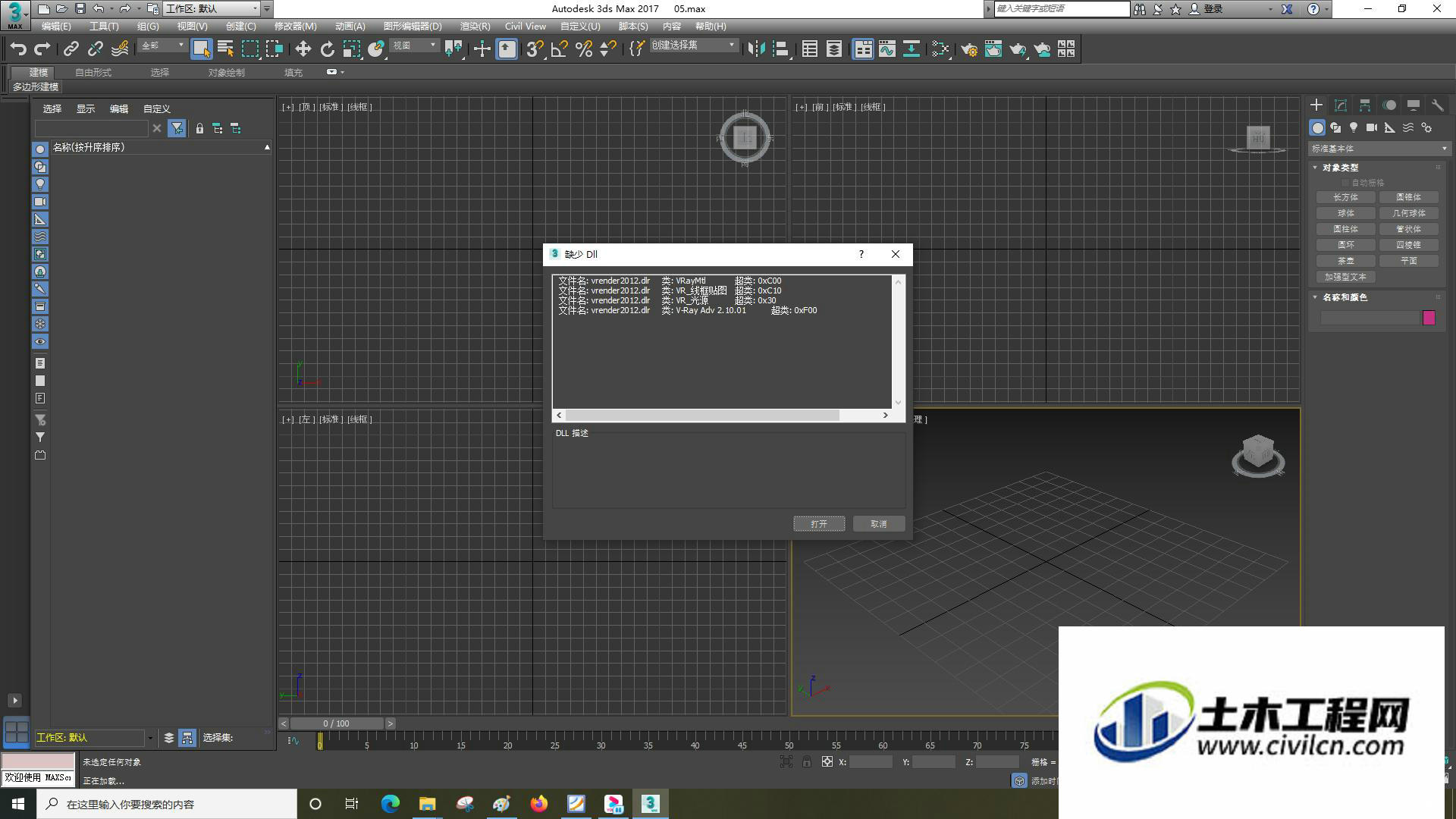1456x819 pixels.
Task: Select the Cameras category in Create panel
Action: 1372,127
